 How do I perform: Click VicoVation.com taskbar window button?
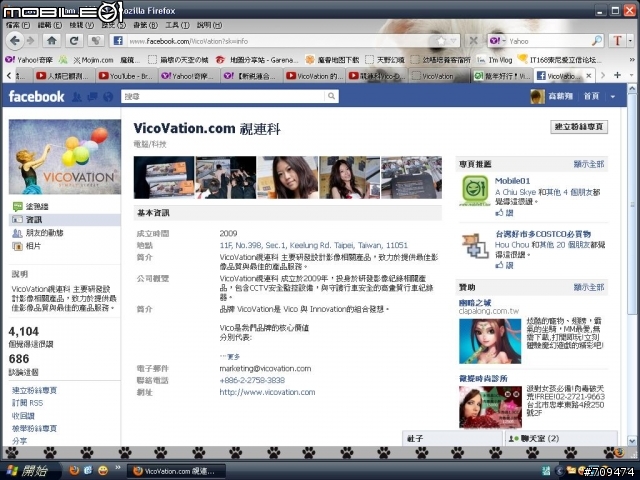tap(176, 471)
